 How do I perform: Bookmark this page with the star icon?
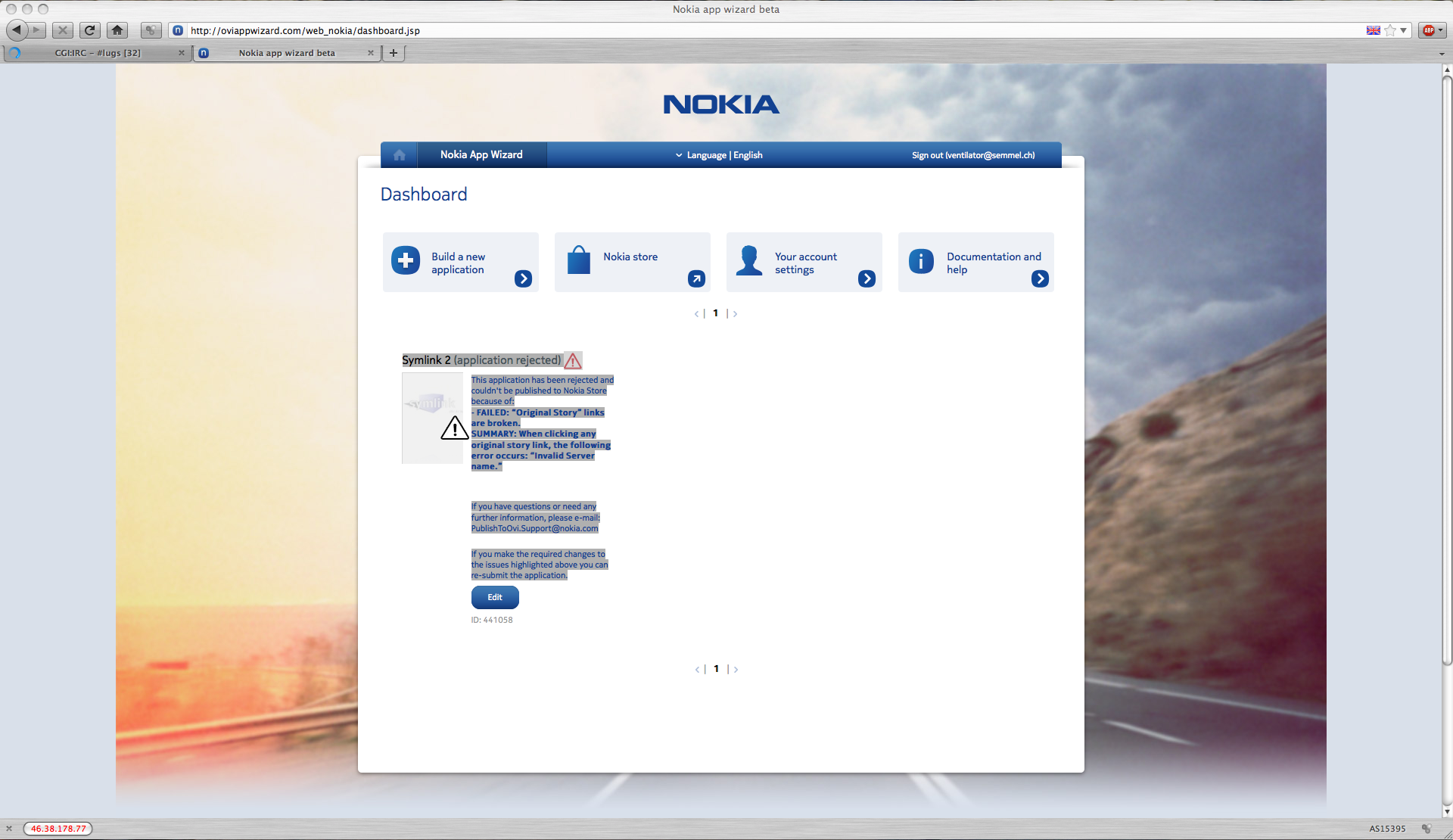coord(1390,30)
